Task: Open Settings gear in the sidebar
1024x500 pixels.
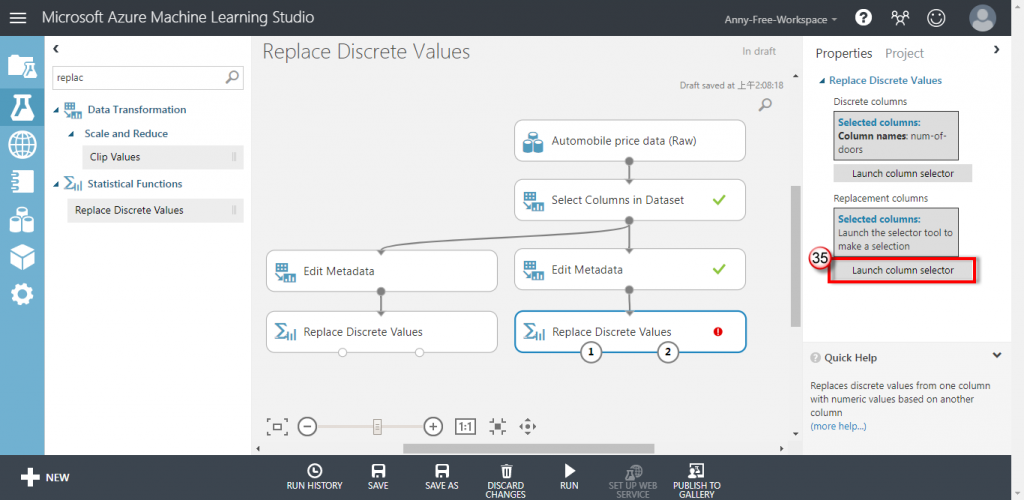Action: tap(22, 295)
